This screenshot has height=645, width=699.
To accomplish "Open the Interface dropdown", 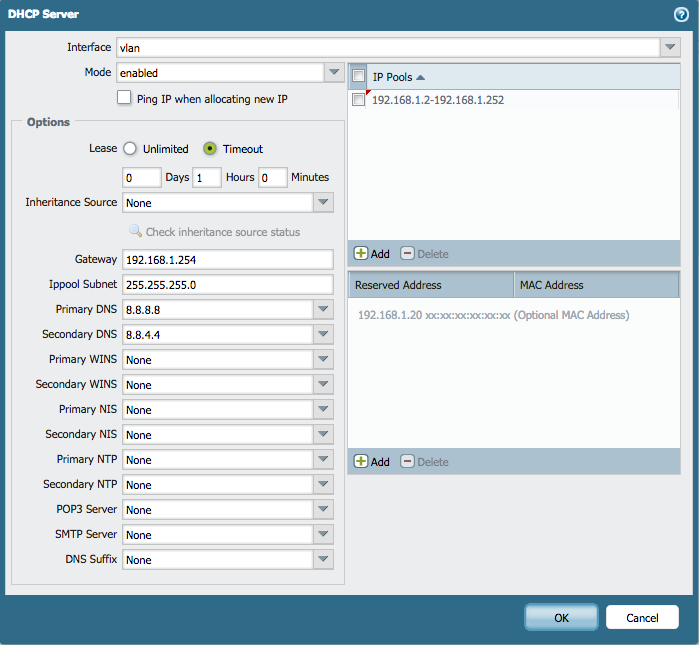I will pyautogui.click(x=669, y=47).
